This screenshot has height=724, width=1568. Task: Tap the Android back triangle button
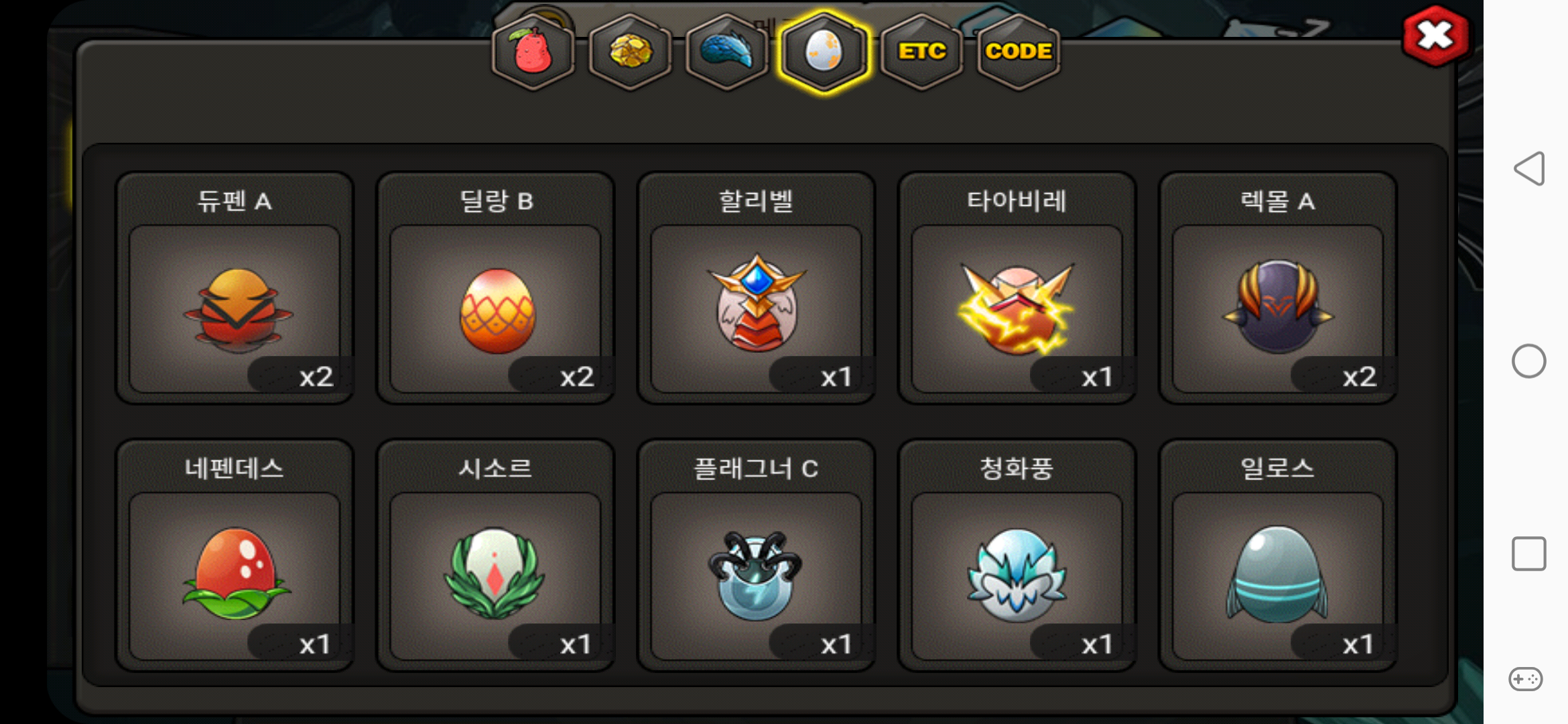(x=1529, y=168)
